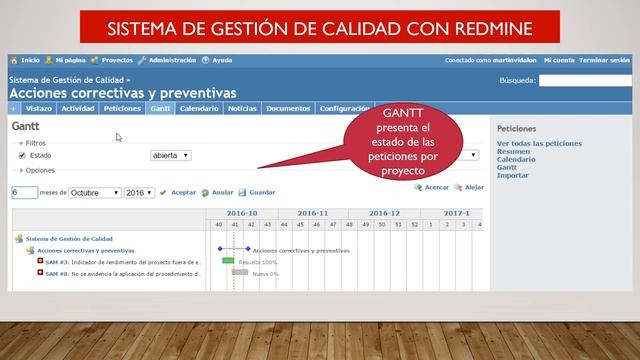Expand the Opciones section
Screen dimensions: 640x360
[x=37, y=170]
